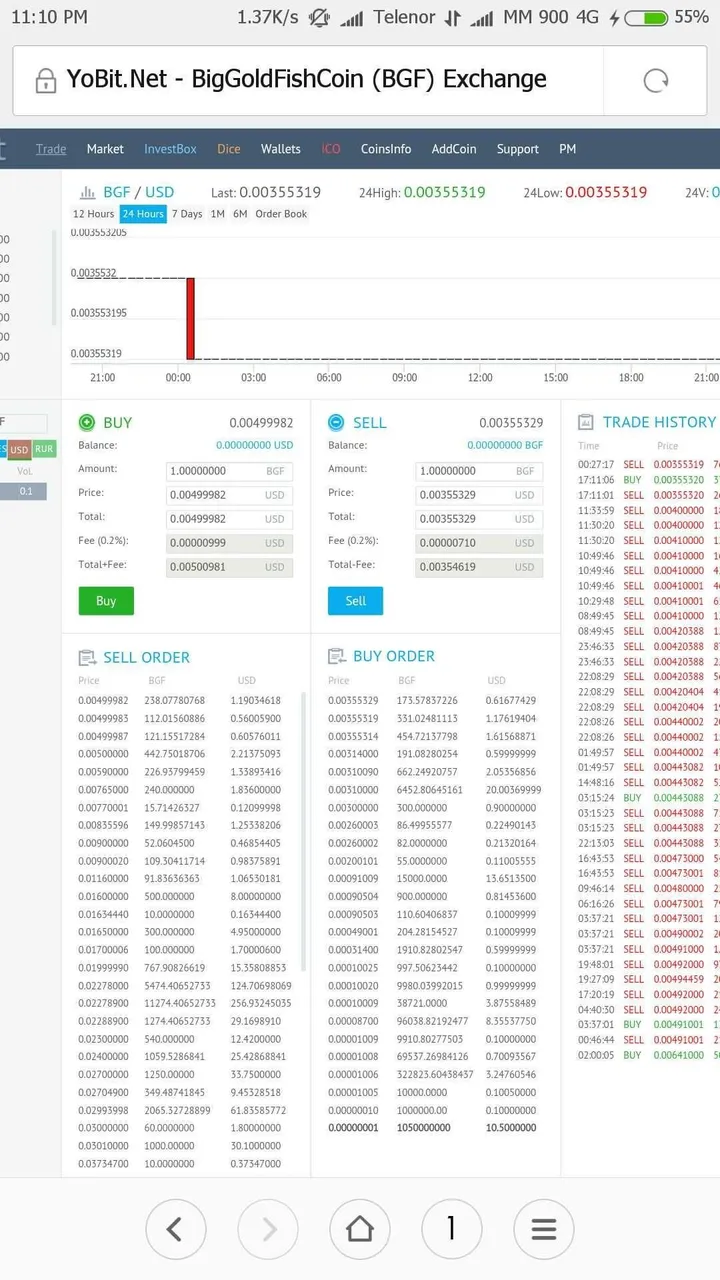Open the Market menu item
Screen dimensions: 720x1280
point(105,149)
